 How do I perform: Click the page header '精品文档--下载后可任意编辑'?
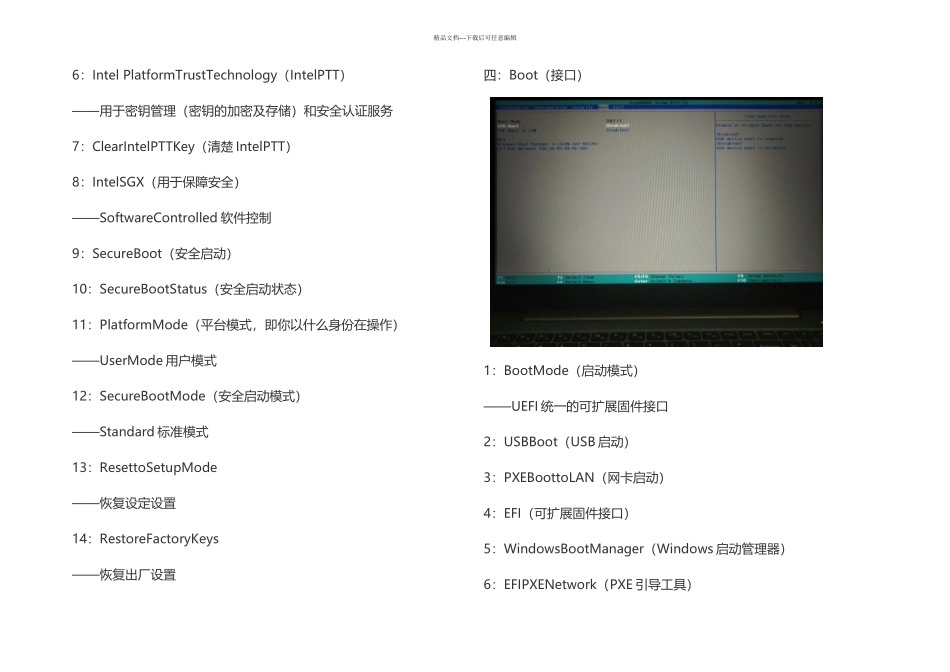click(475, 38)
